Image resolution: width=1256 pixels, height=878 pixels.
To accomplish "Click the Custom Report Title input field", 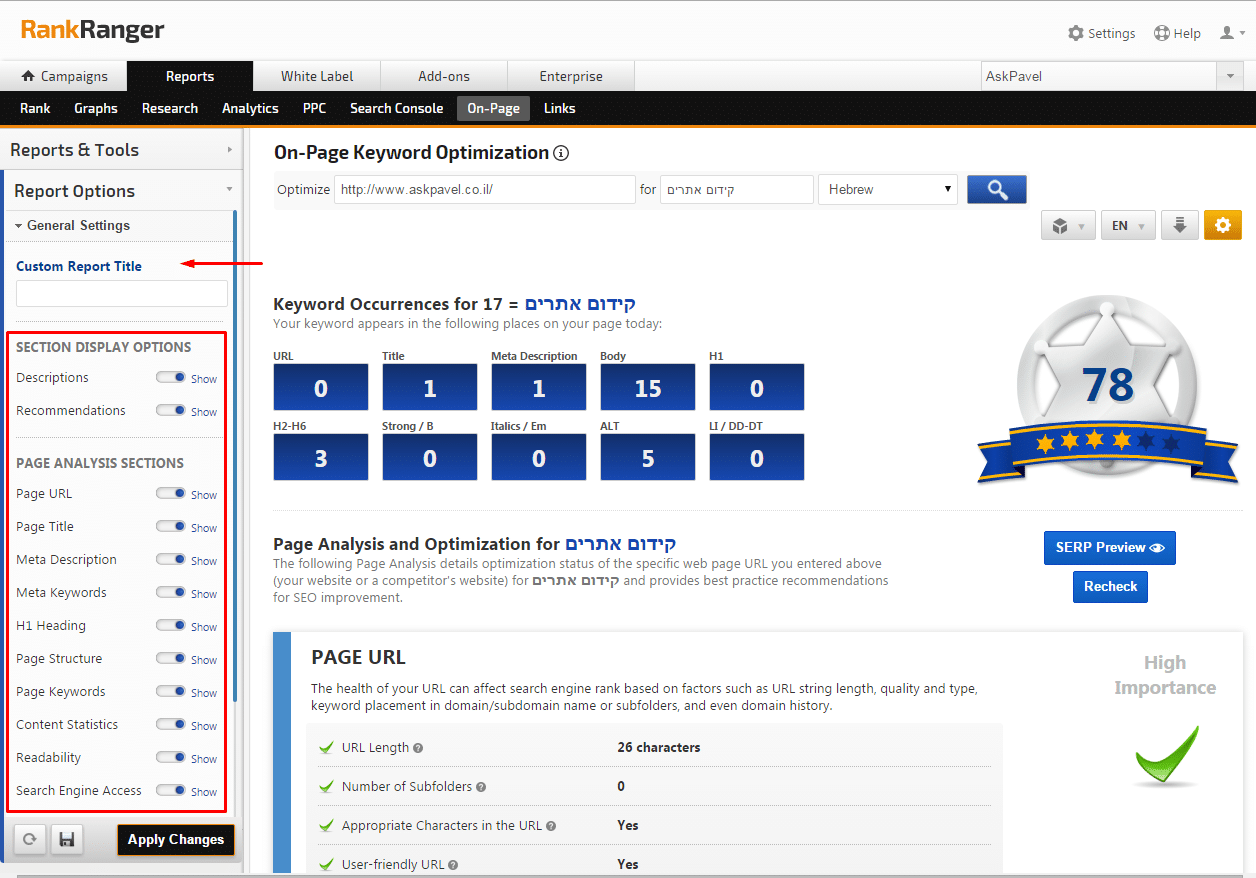I will [122, 293].
